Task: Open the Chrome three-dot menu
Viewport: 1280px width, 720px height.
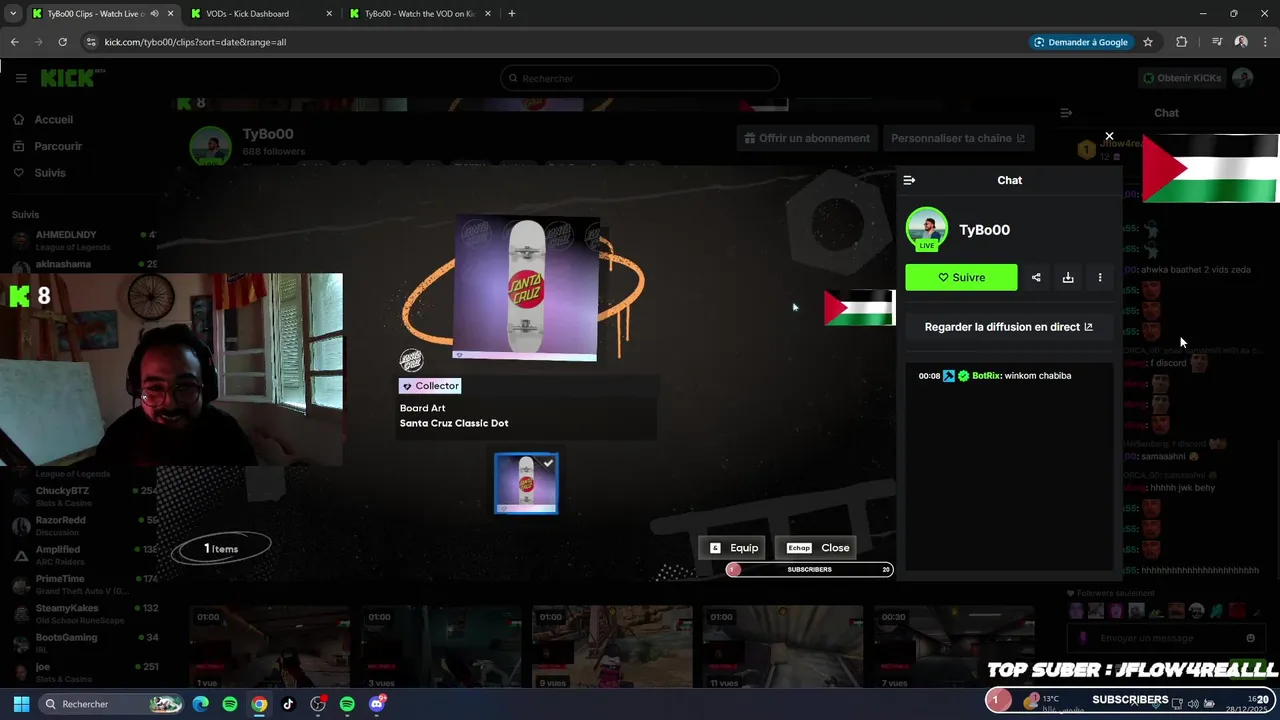Action: [x=1265, y=42]
